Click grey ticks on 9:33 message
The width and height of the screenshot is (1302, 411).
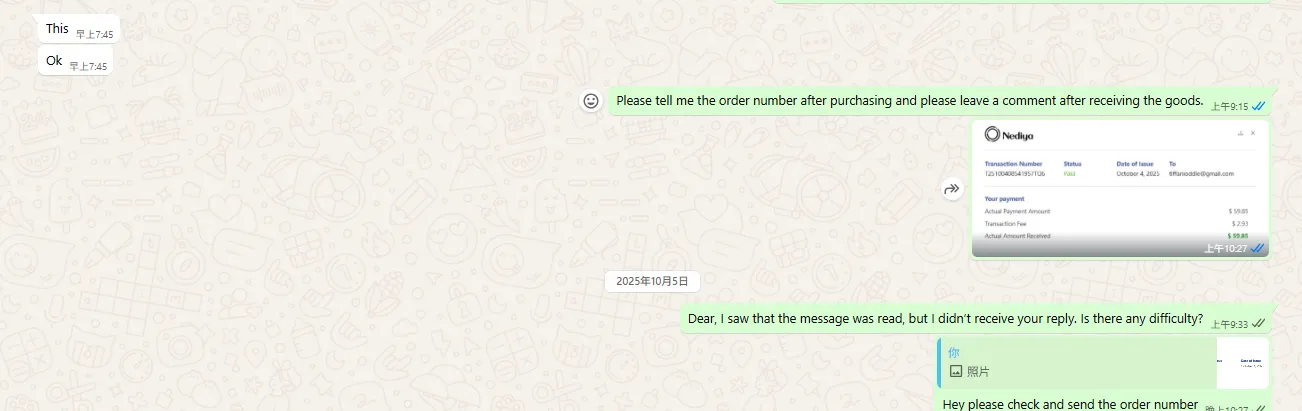[x=1259, y=323]
